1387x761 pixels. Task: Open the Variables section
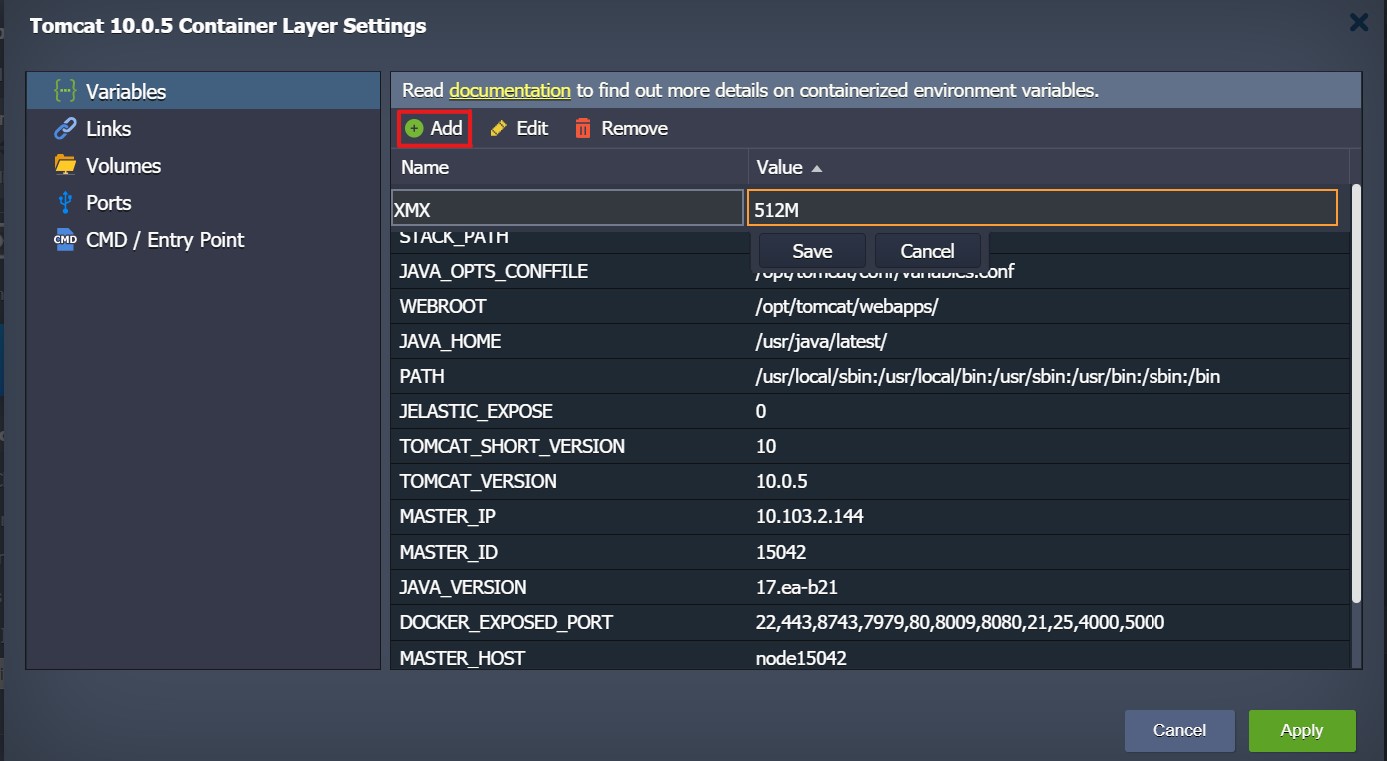tap(203, 92)
